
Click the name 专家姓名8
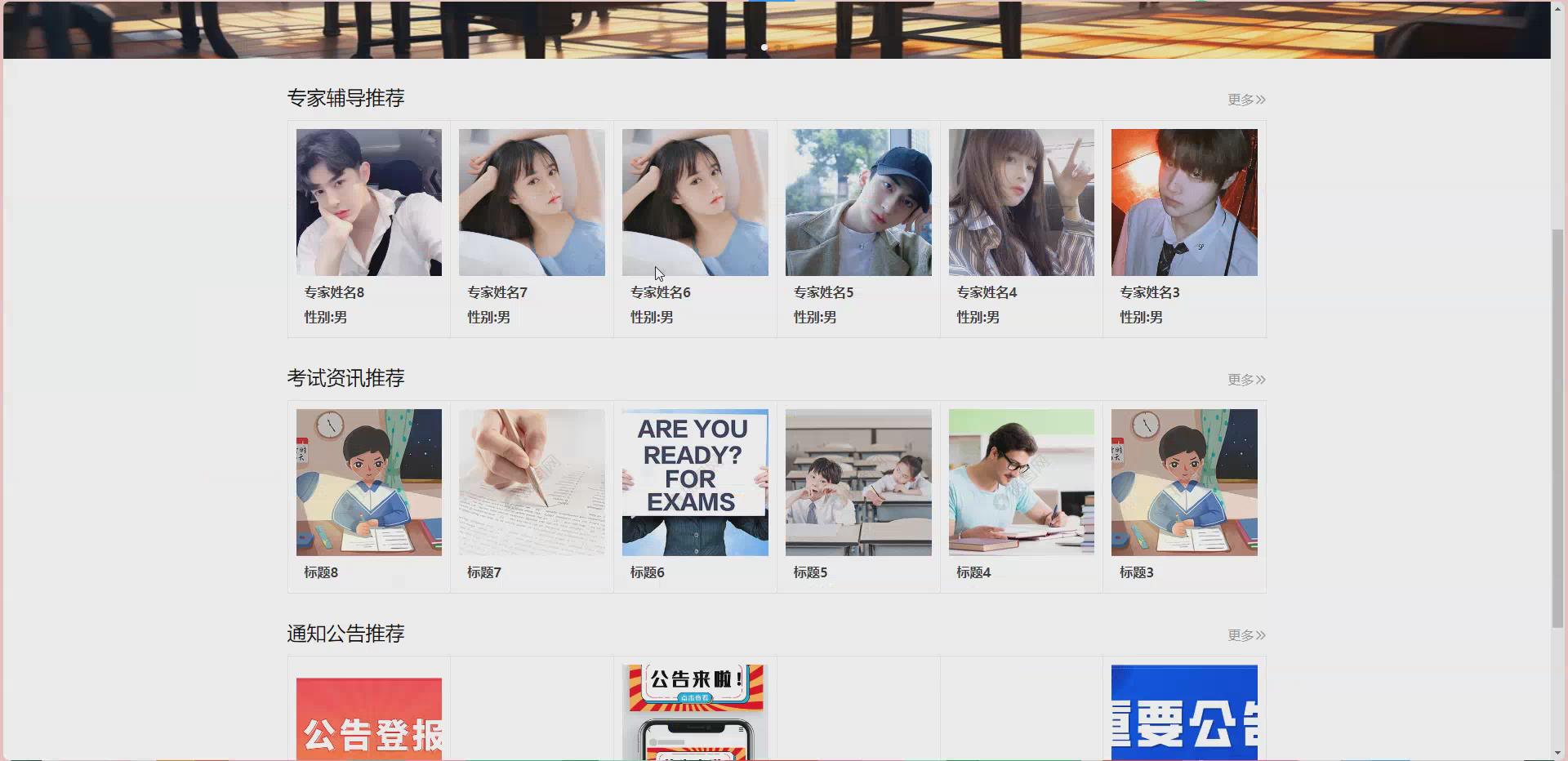point(334,292)
